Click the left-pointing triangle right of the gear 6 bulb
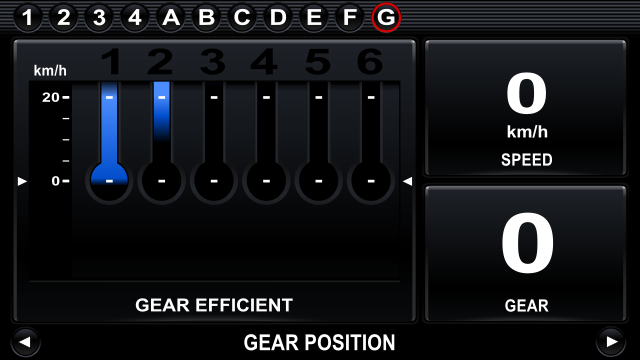The width and height of the screenshot is (640, 360). (407, 181)
